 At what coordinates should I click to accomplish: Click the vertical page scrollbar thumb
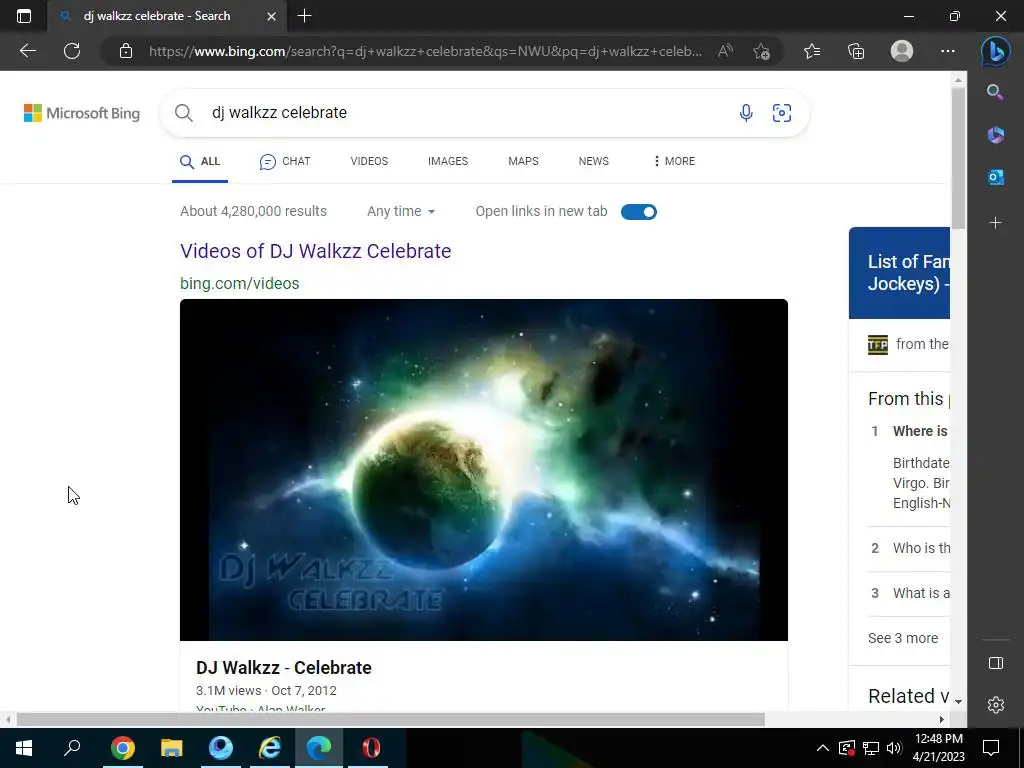tap(958, 159)
